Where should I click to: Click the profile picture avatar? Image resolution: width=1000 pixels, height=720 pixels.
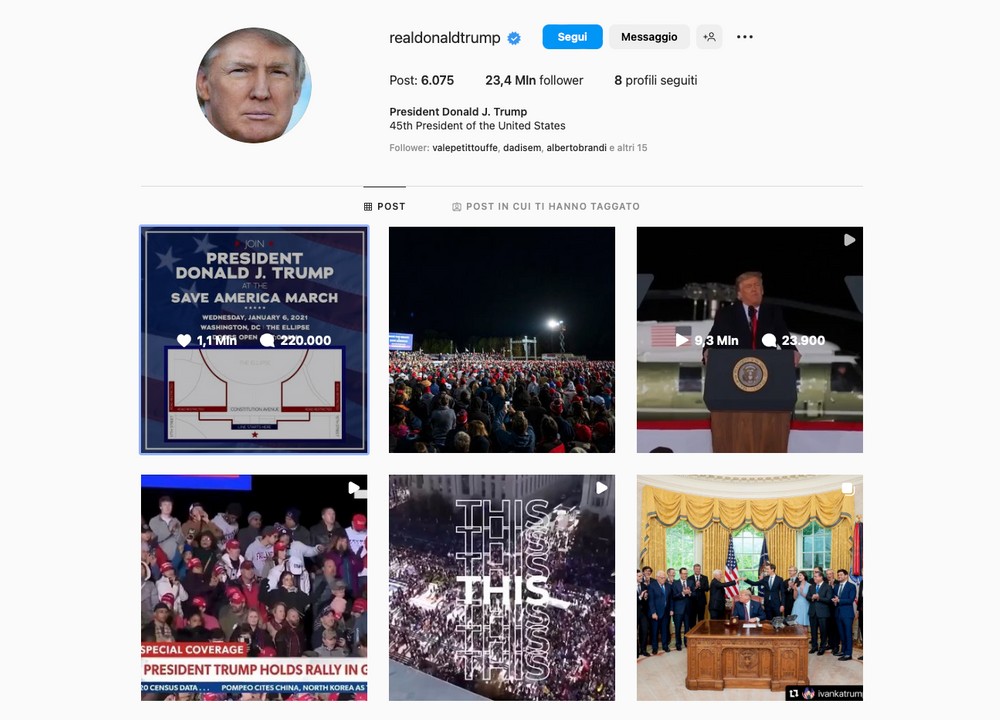[x=254, y=85]
